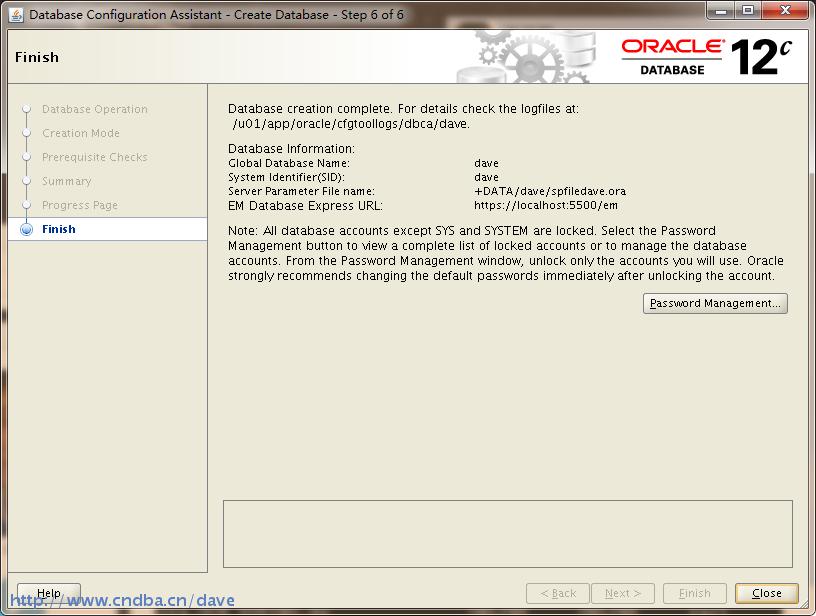Click the empty message box at bottom
816x616 pixels.
pyautogui.click(x=508, y=534)
